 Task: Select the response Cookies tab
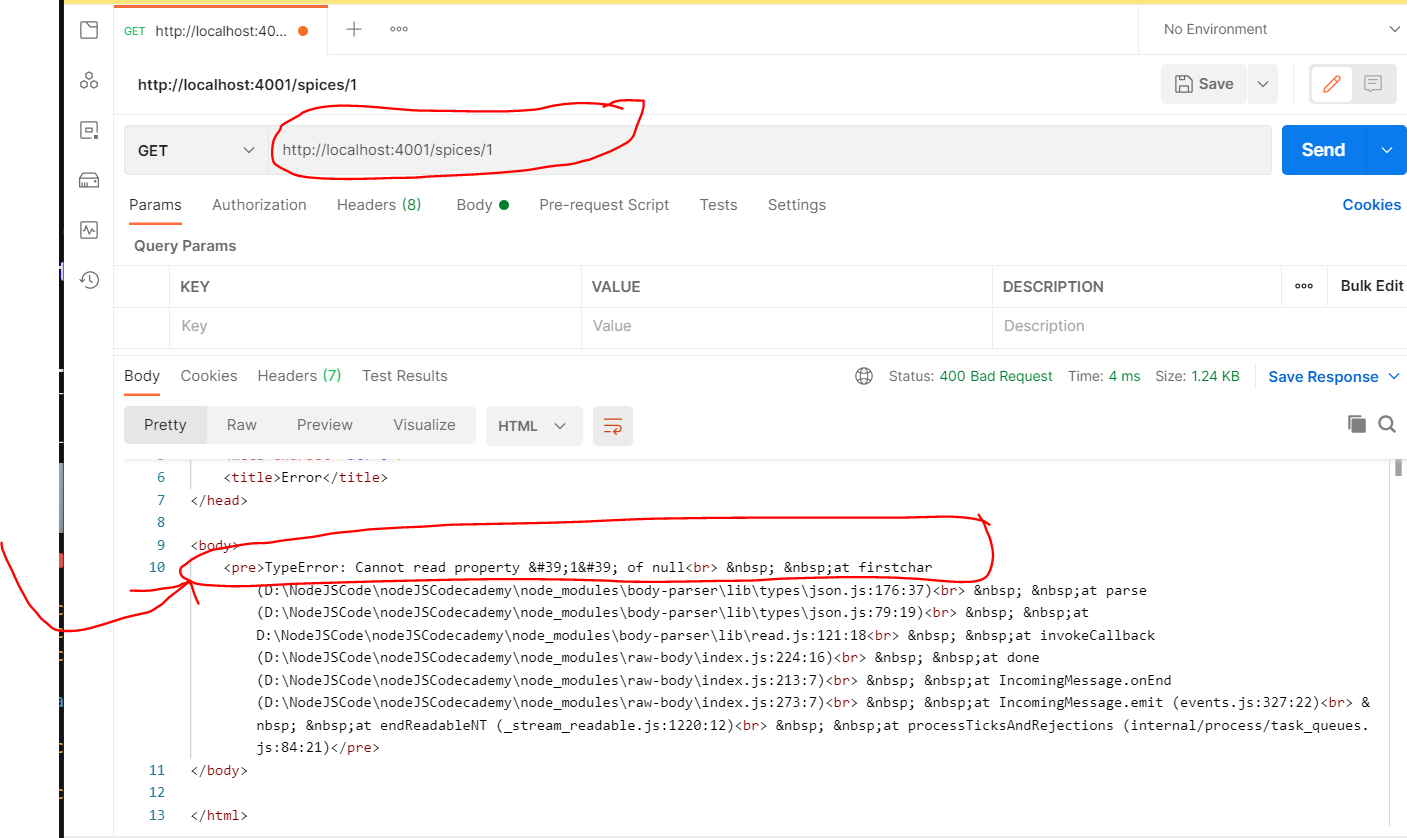[x=209, y=376]
